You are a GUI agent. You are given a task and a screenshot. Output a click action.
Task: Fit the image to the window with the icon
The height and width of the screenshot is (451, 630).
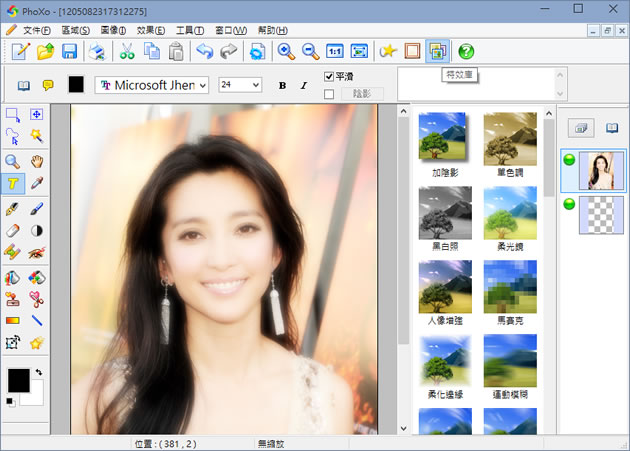click(359, 51)
